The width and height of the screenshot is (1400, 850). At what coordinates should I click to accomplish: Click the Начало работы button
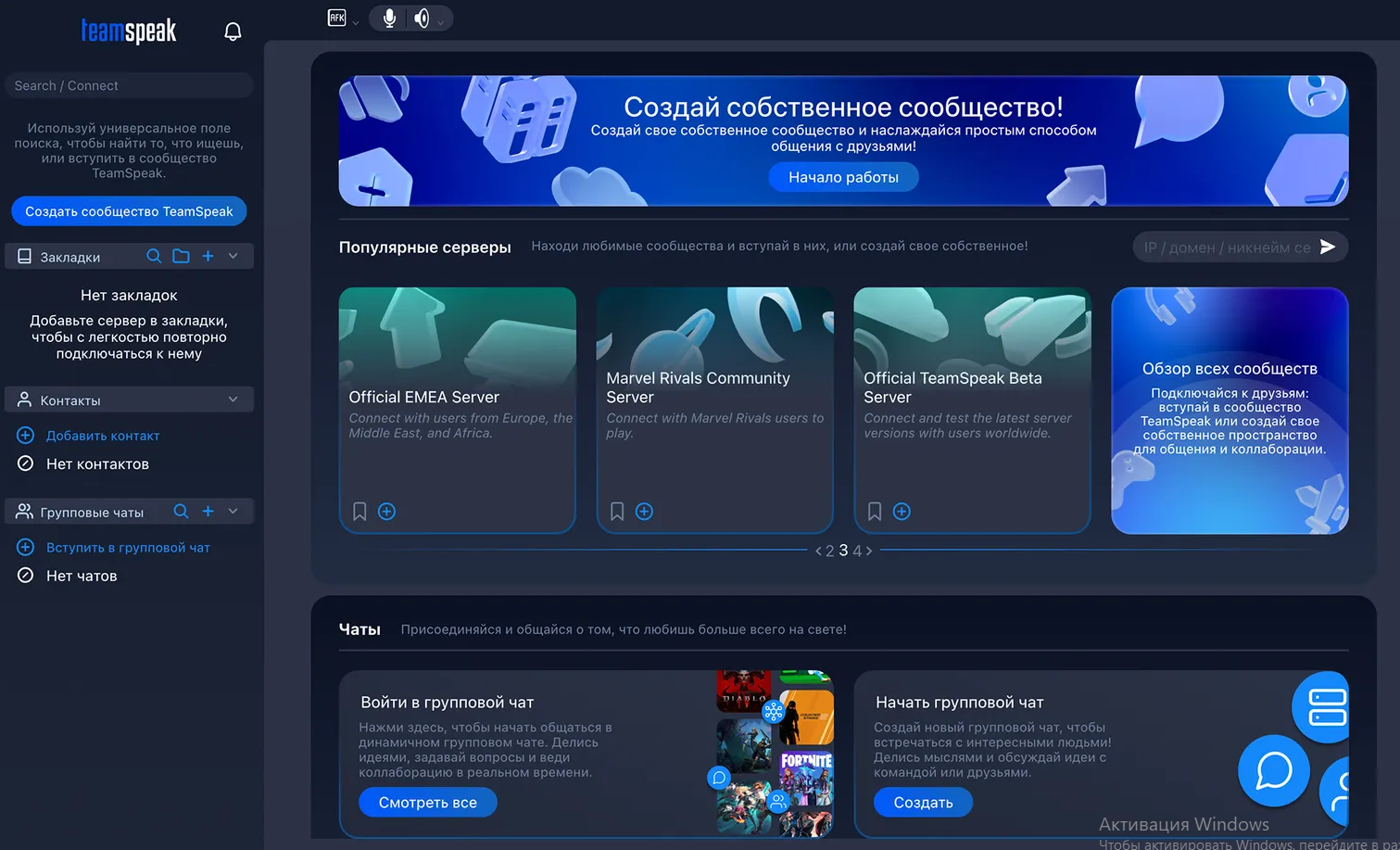[x=843, y=177]
